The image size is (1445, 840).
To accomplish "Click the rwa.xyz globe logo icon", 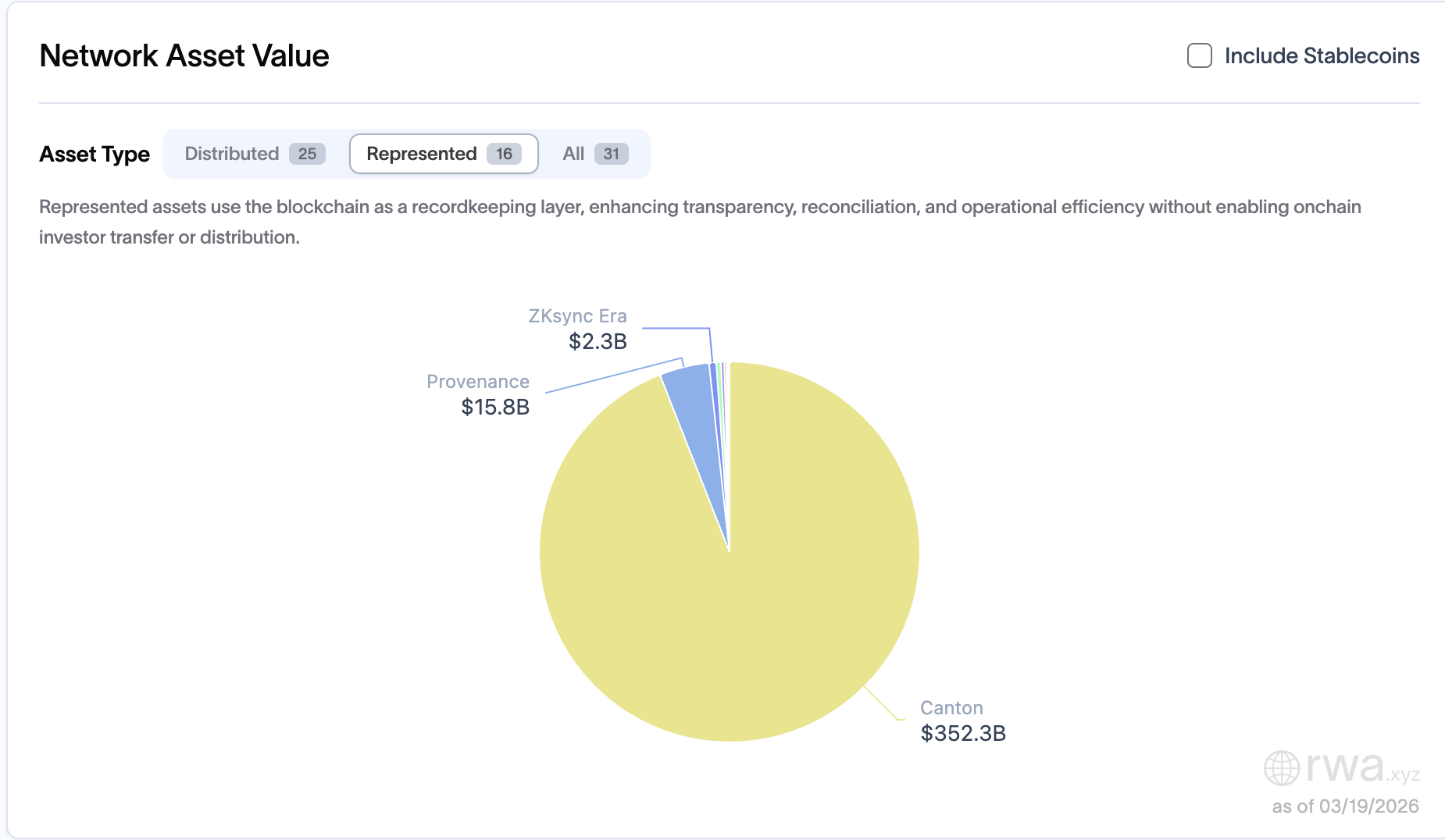I will (1281, 768).
